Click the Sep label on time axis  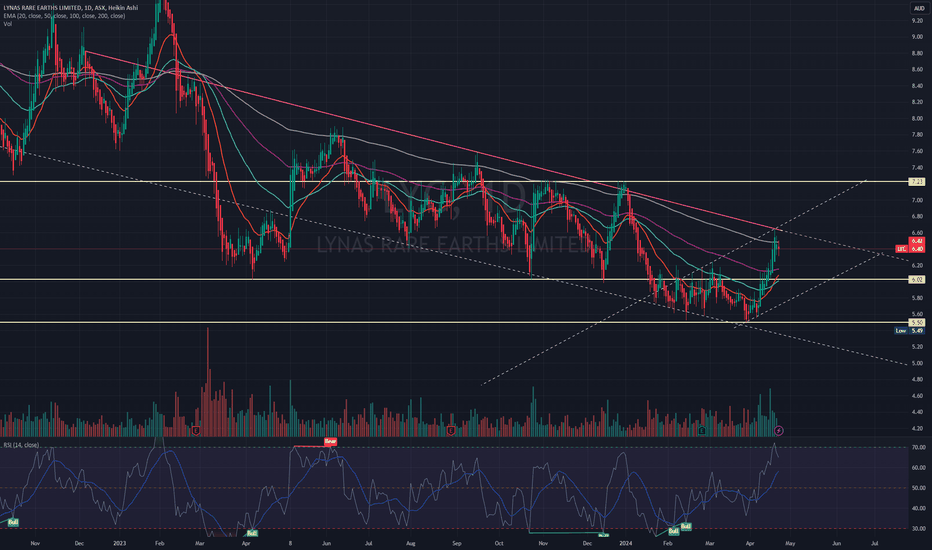456,543
